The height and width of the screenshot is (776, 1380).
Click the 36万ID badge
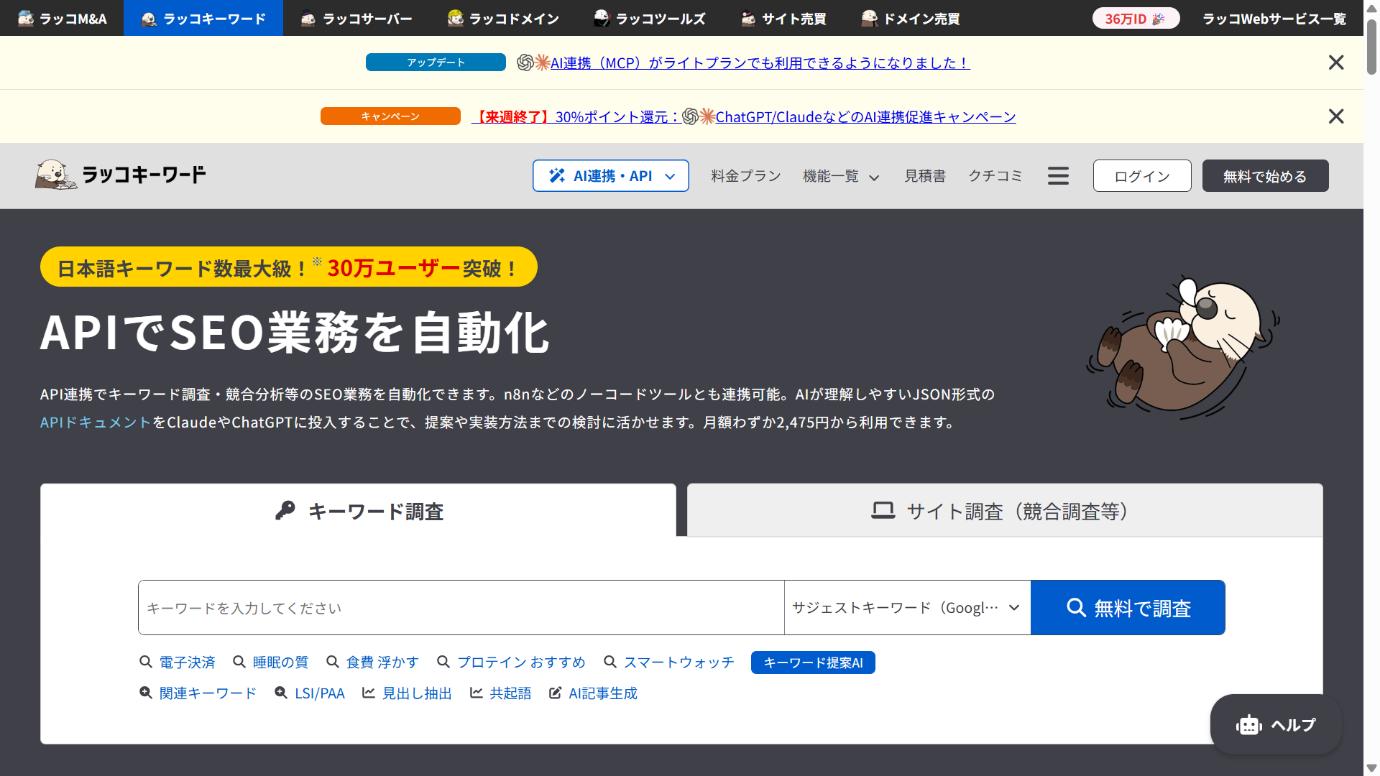tap(1135, 18)
